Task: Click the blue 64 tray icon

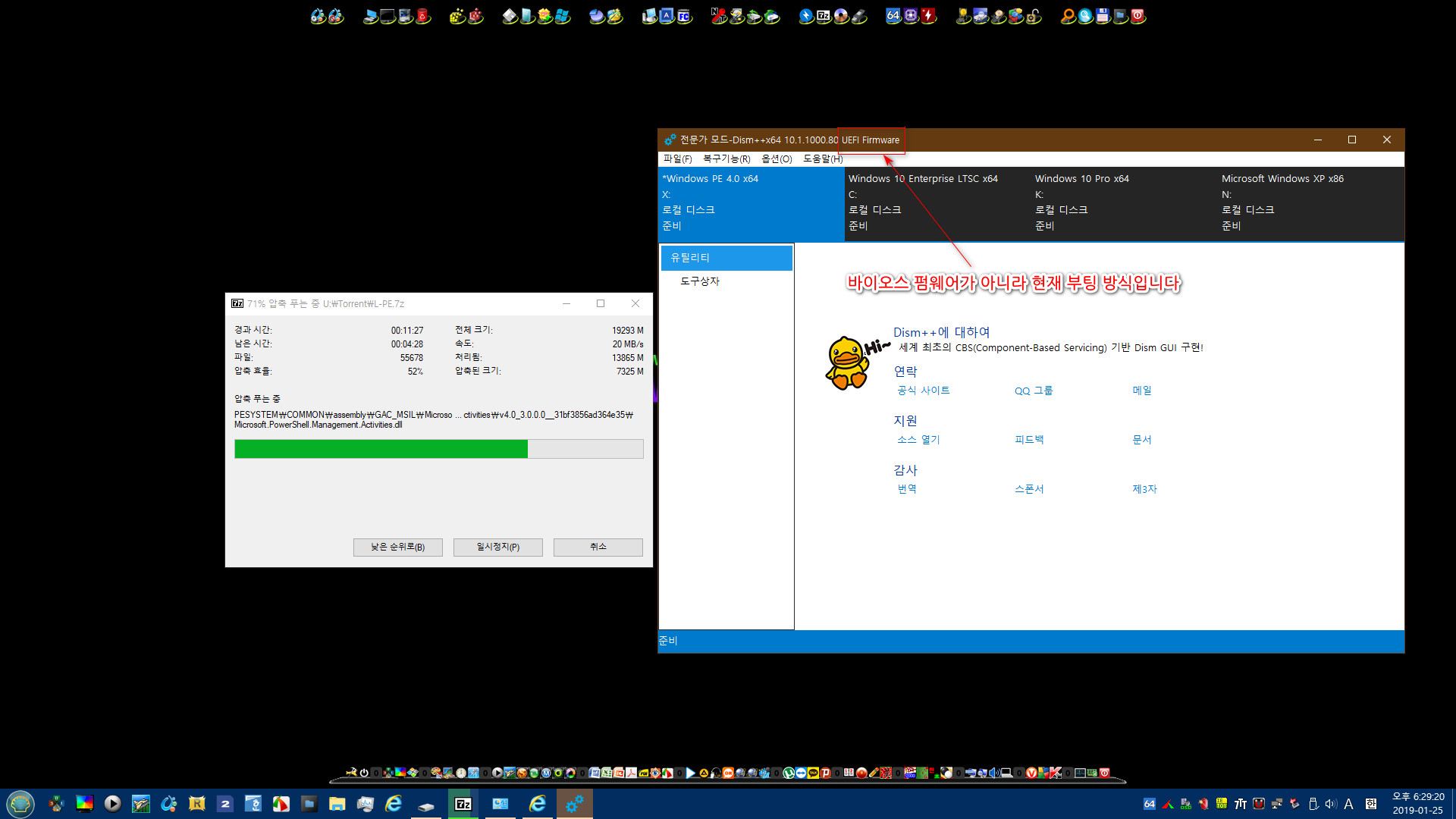Action: click(x=1150, y=804)
